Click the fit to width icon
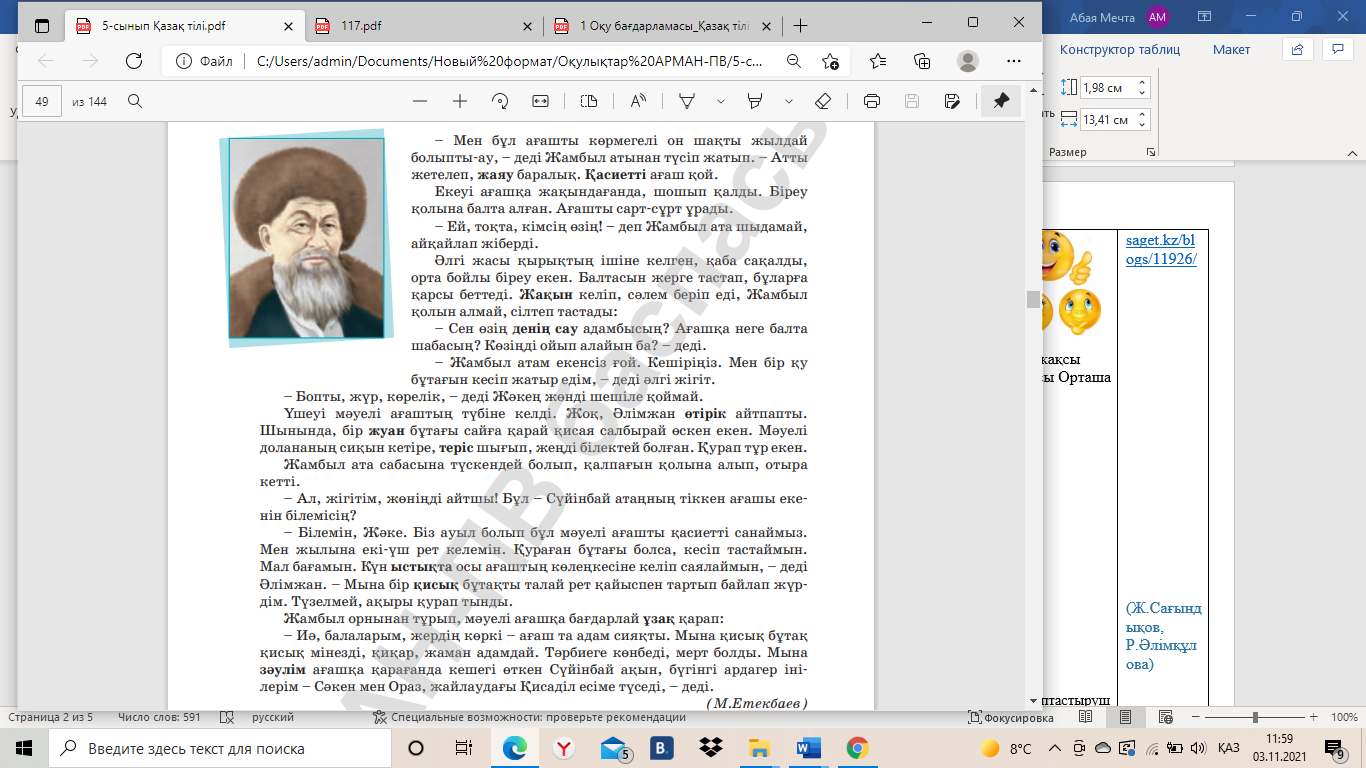The image size is (1366, 768). [x=541, y=101]
